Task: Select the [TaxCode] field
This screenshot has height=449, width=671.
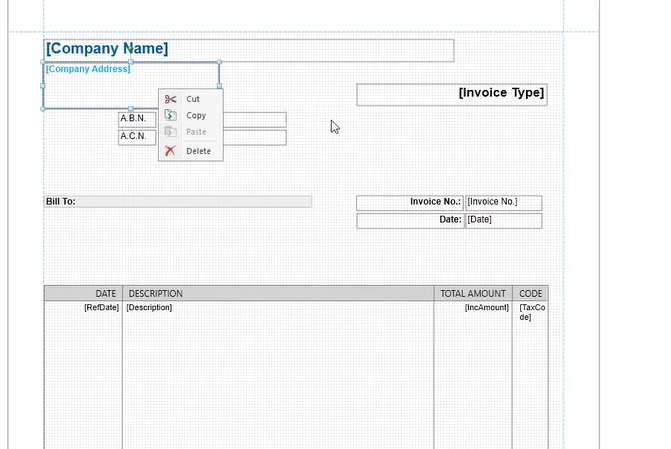Action: click(531, 312)
